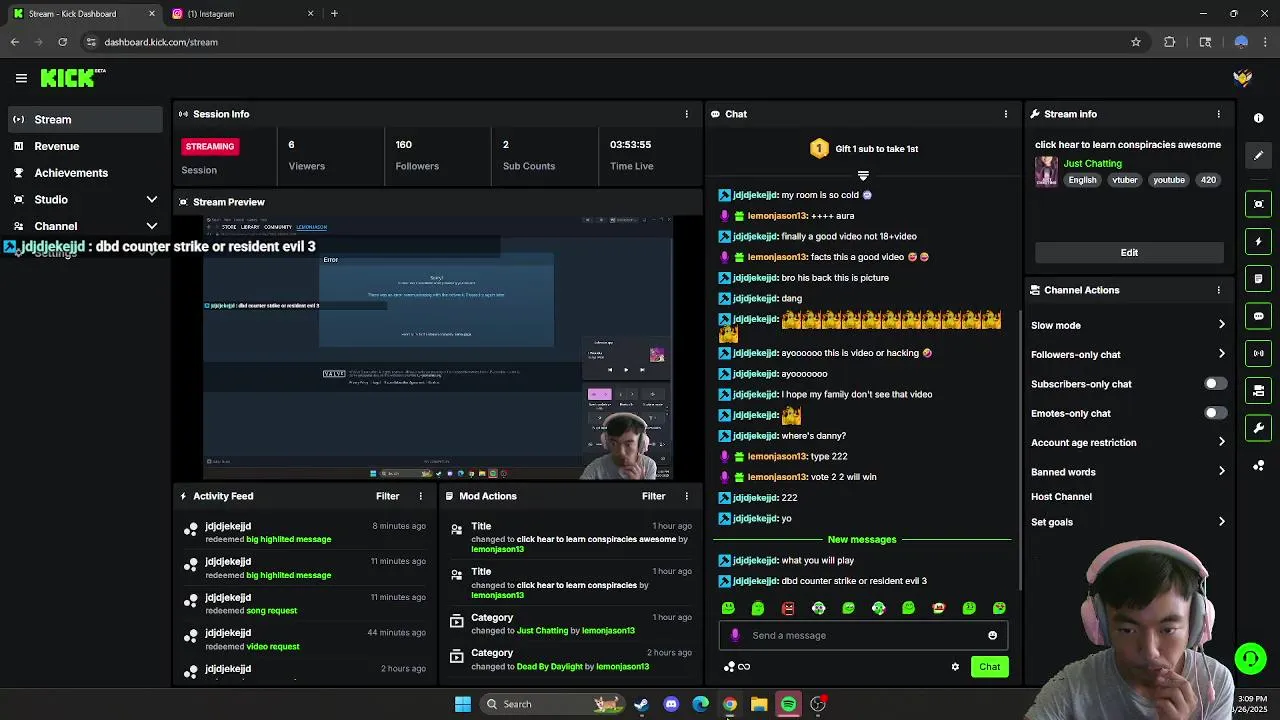Select Stream in the left sidebar
Image resolution: width=1280 pixels, height=720 pixels.
[84, 119]
